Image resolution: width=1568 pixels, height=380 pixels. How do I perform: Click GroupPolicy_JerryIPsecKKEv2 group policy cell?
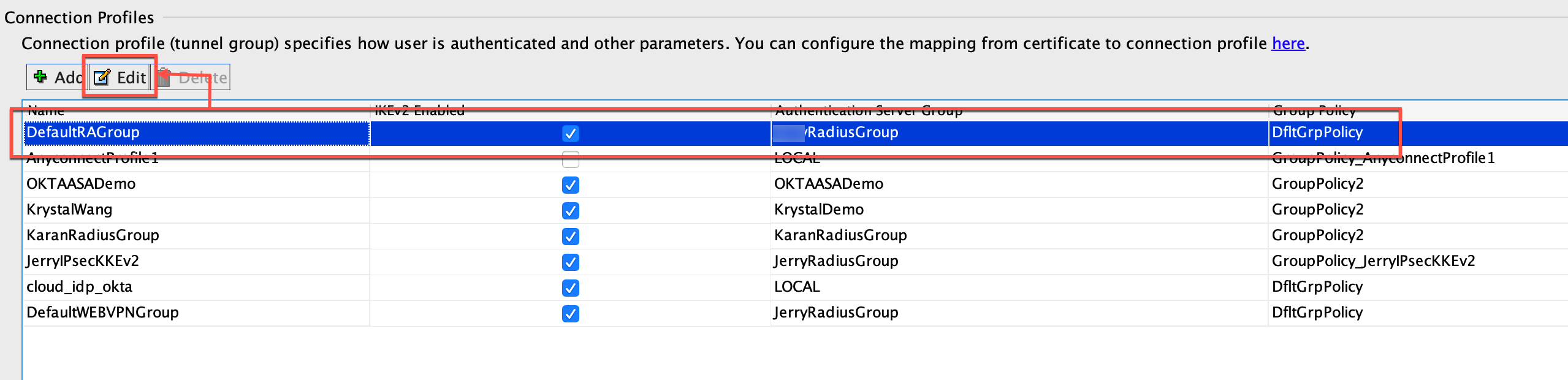1373,261
